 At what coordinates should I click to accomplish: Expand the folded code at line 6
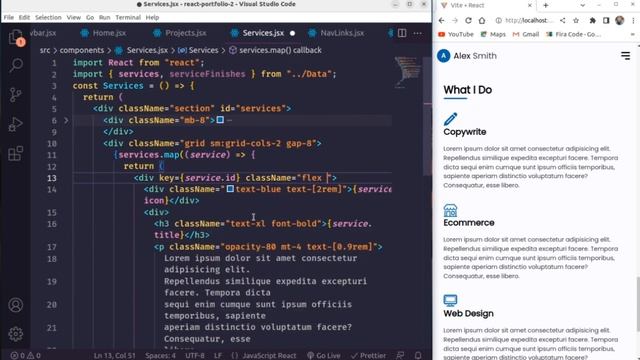click(66, 120)
